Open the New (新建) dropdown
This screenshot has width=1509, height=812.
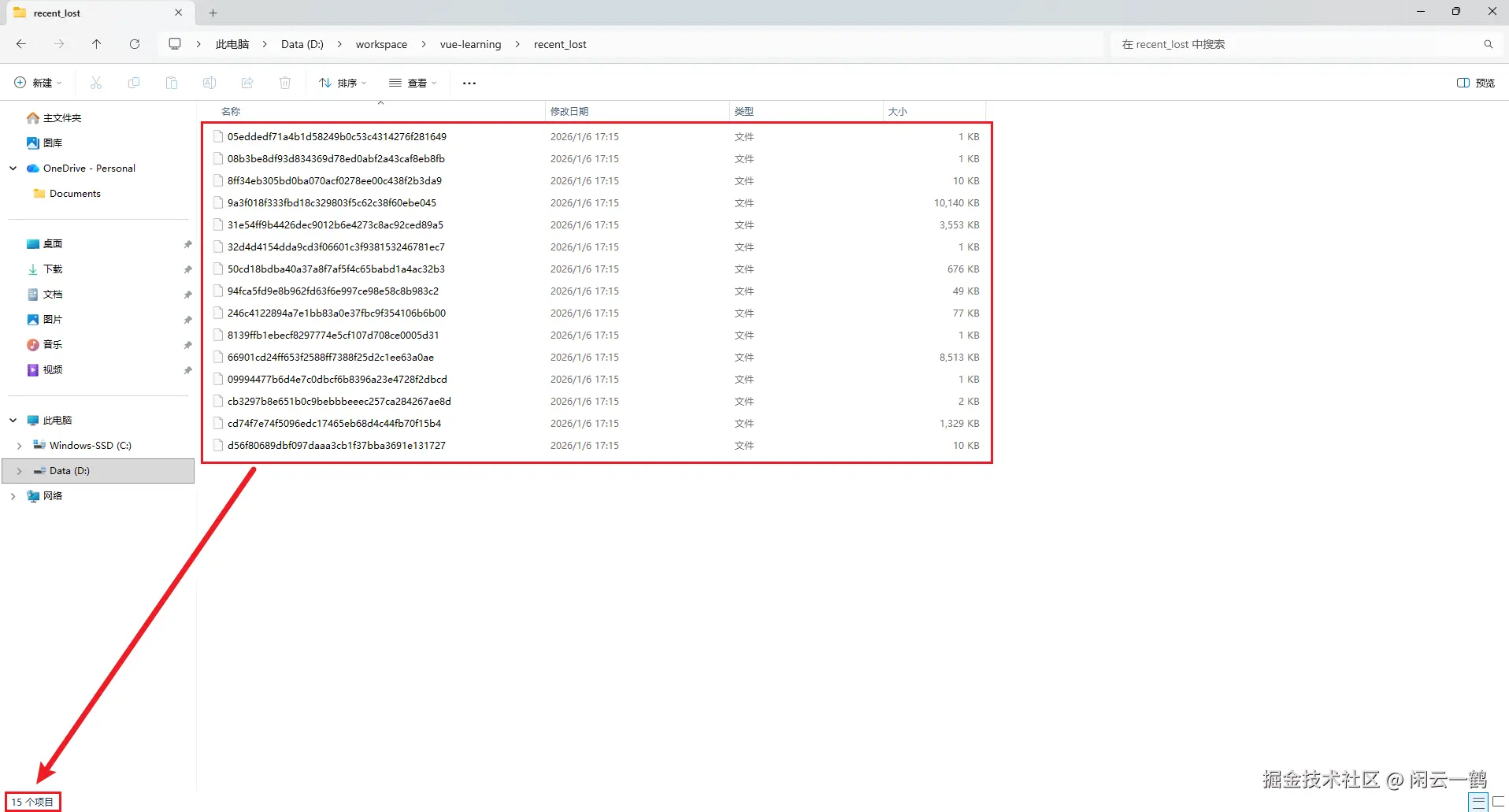click(38, 83)
